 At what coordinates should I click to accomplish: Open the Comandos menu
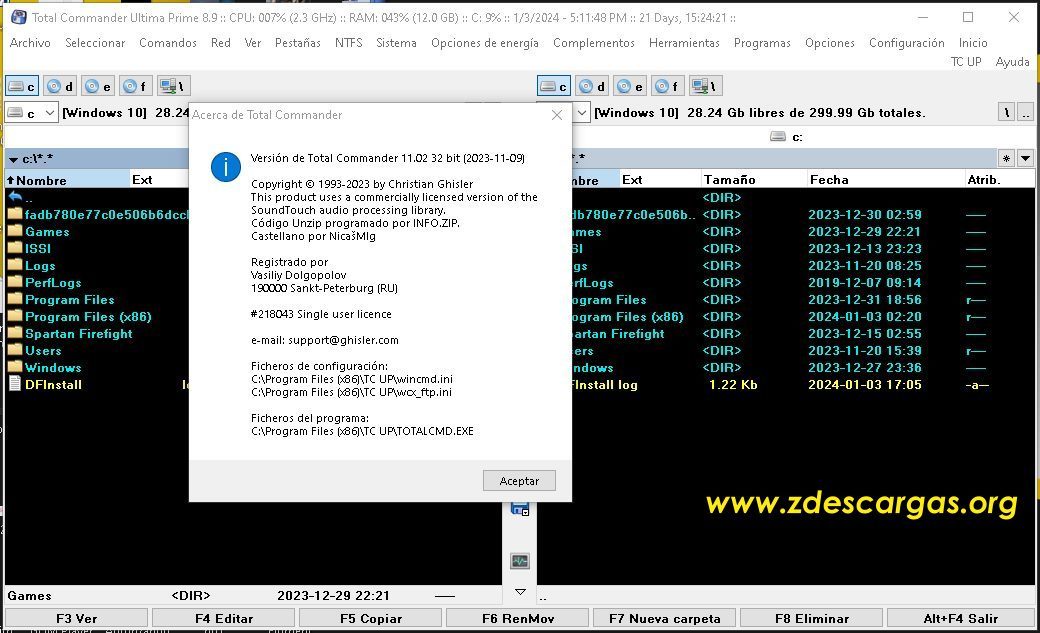point(168,42)
